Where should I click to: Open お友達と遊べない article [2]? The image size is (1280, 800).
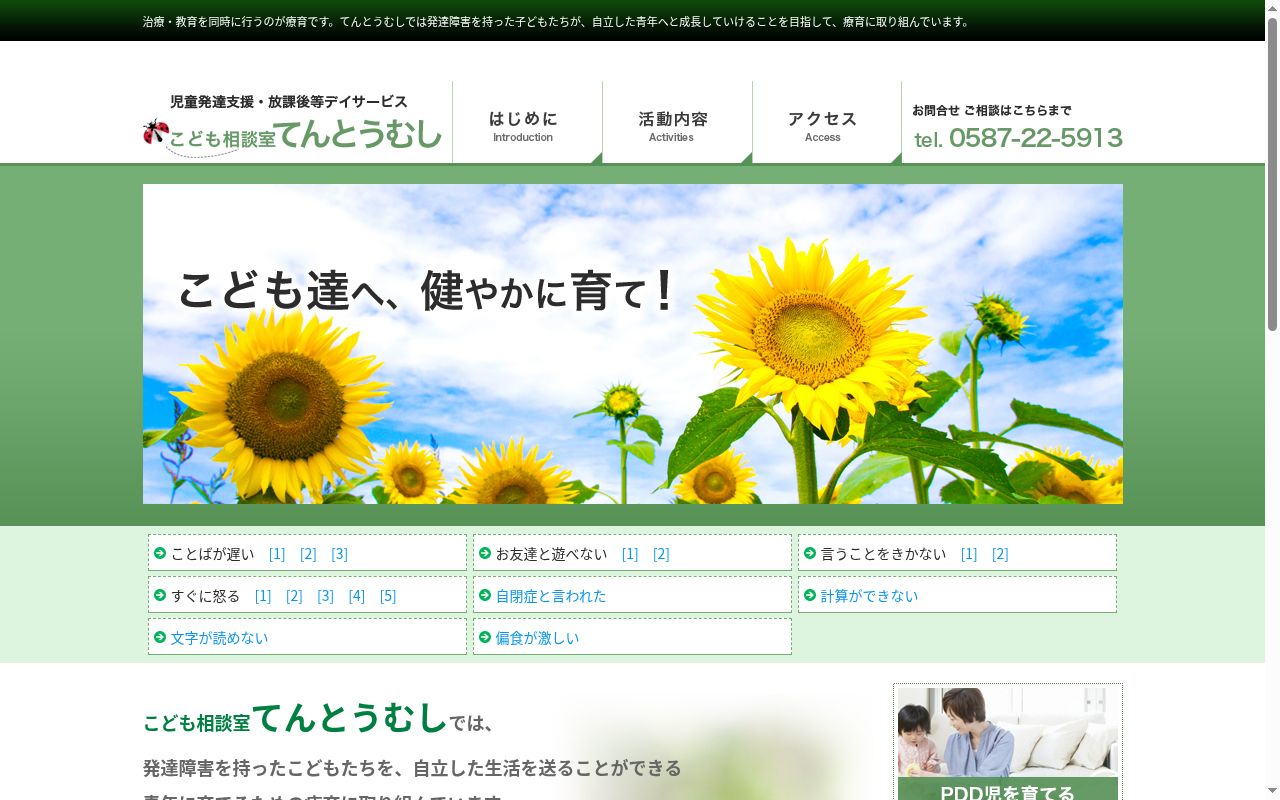click(661, 554)
